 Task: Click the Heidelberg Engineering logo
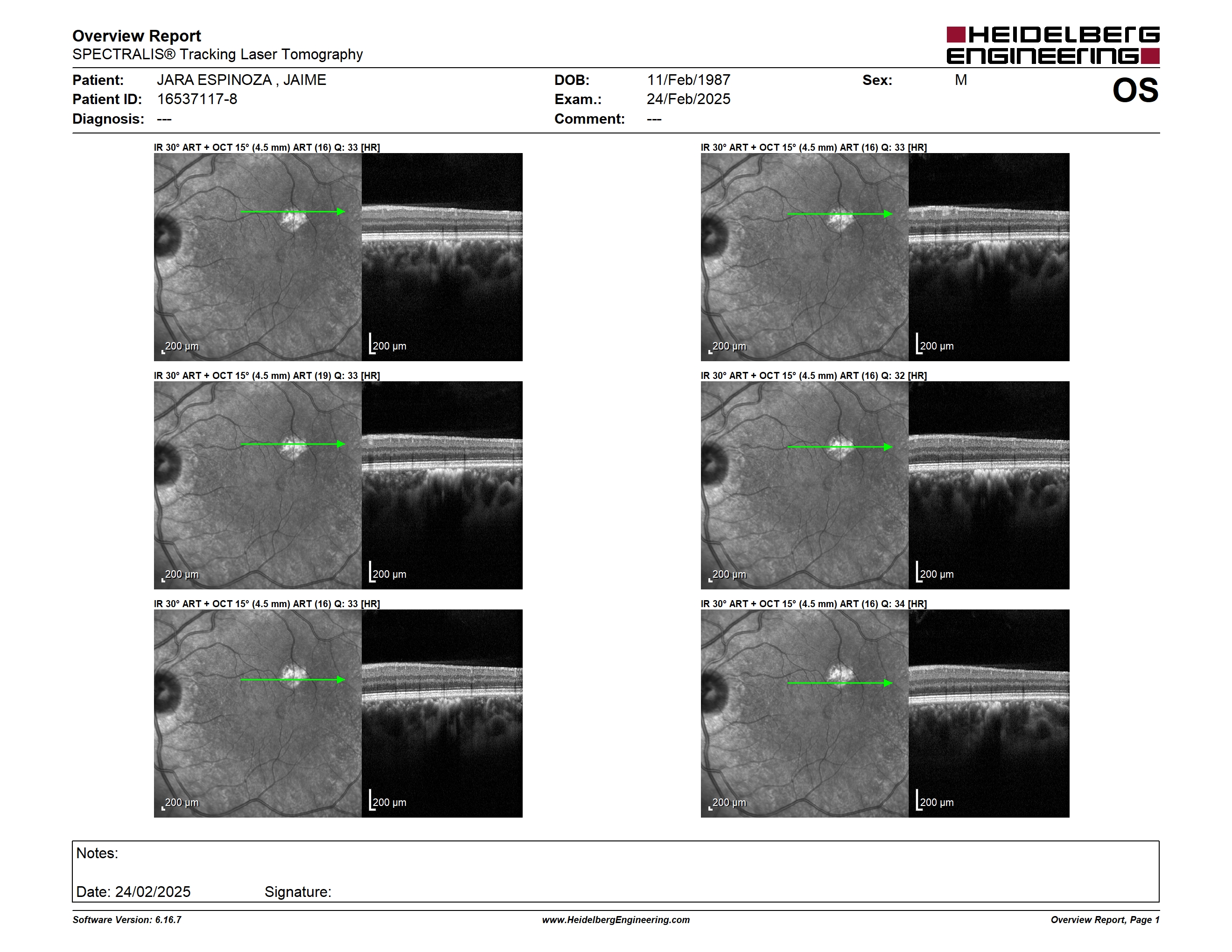pos(1053,45)
